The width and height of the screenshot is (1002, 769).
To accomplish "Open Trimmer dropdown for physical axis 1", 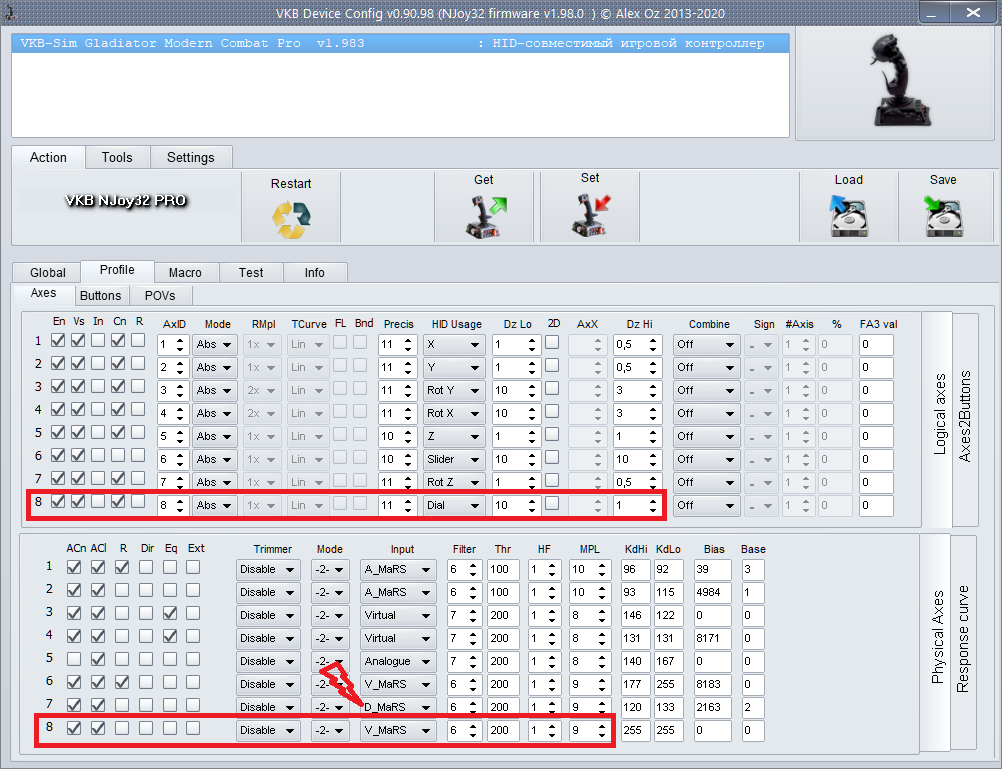I will (x=268, y=570).
